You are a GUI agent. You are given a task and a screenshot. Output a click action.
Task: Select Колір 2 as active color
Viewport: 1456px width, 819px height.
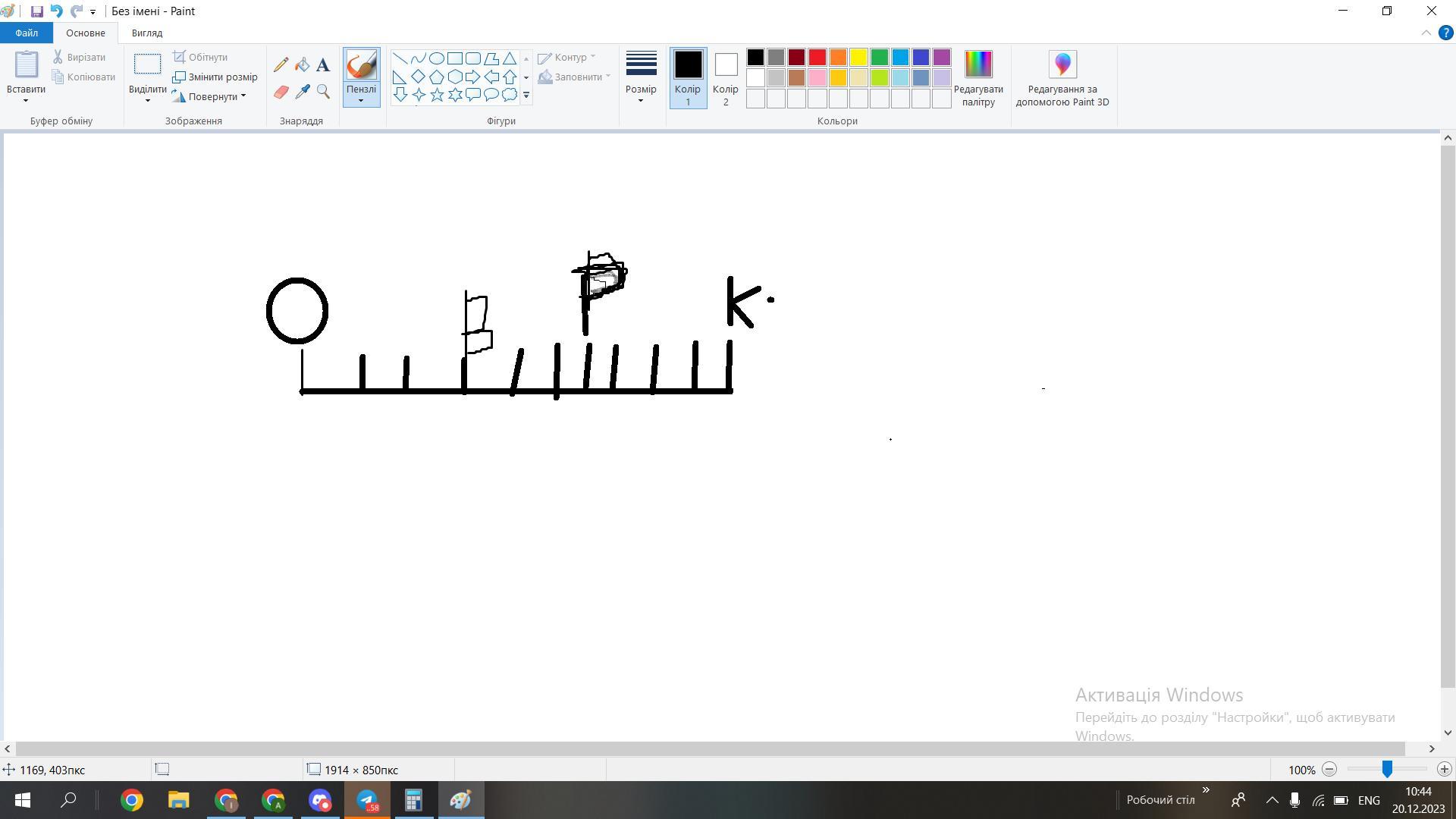pos(725,77)
